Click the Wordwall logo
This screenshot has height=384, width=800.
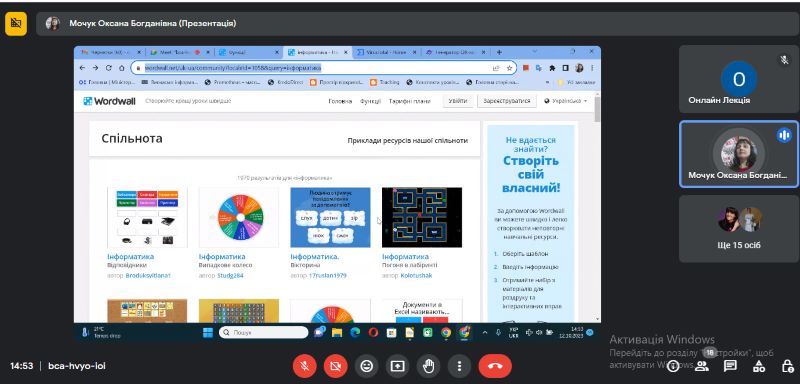(110, 101)
